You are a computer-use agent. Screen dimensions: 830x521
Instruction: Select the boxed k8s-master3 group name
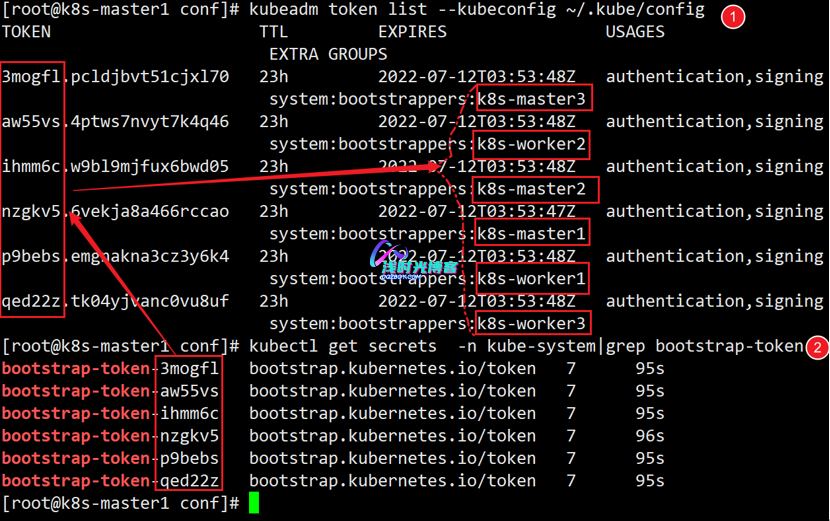pyautogui.click(x=531, y=99)
